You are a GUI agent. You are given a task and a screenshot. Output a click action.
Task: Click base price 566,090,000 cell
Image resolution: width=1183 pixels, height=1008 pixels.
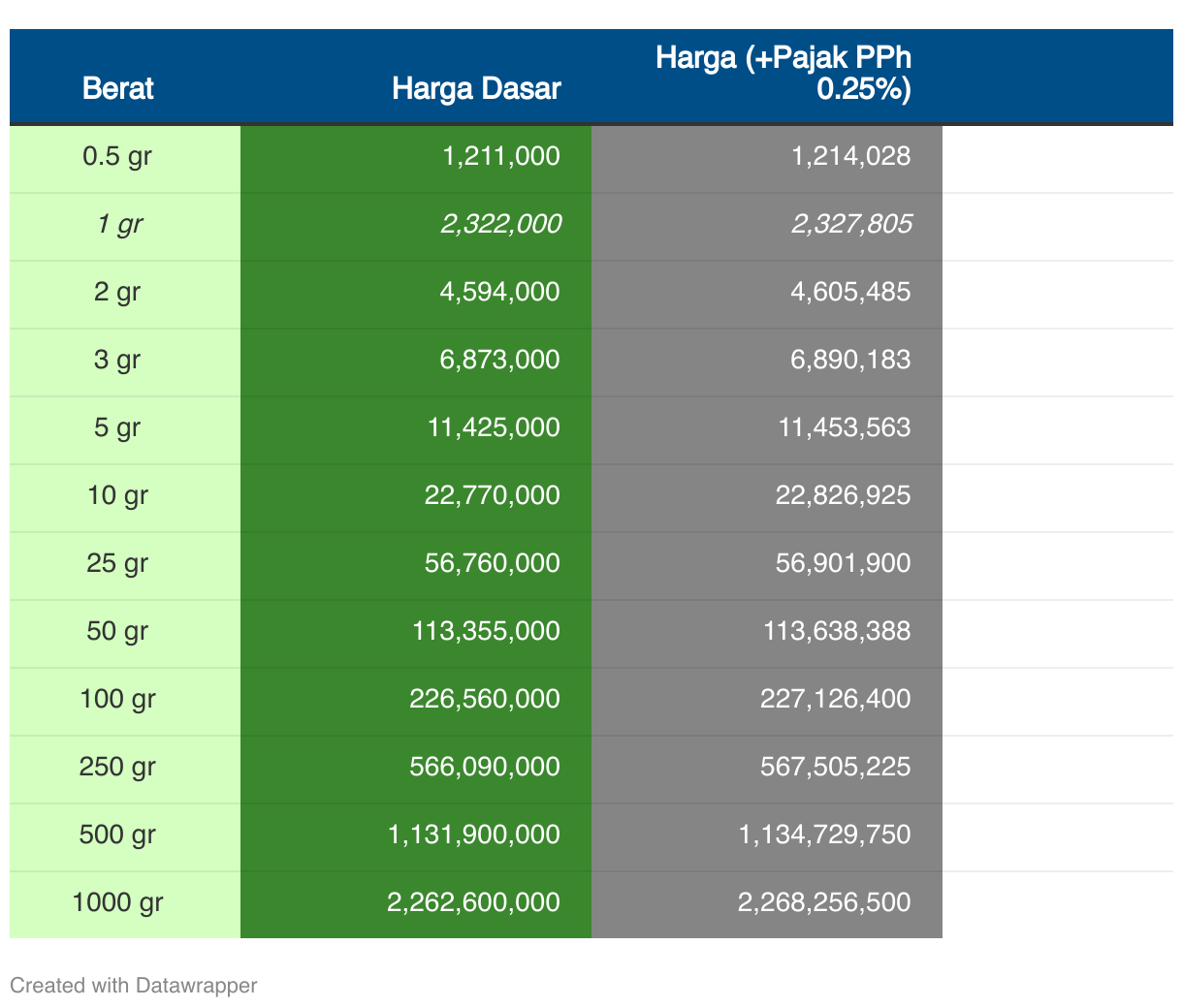484,767
